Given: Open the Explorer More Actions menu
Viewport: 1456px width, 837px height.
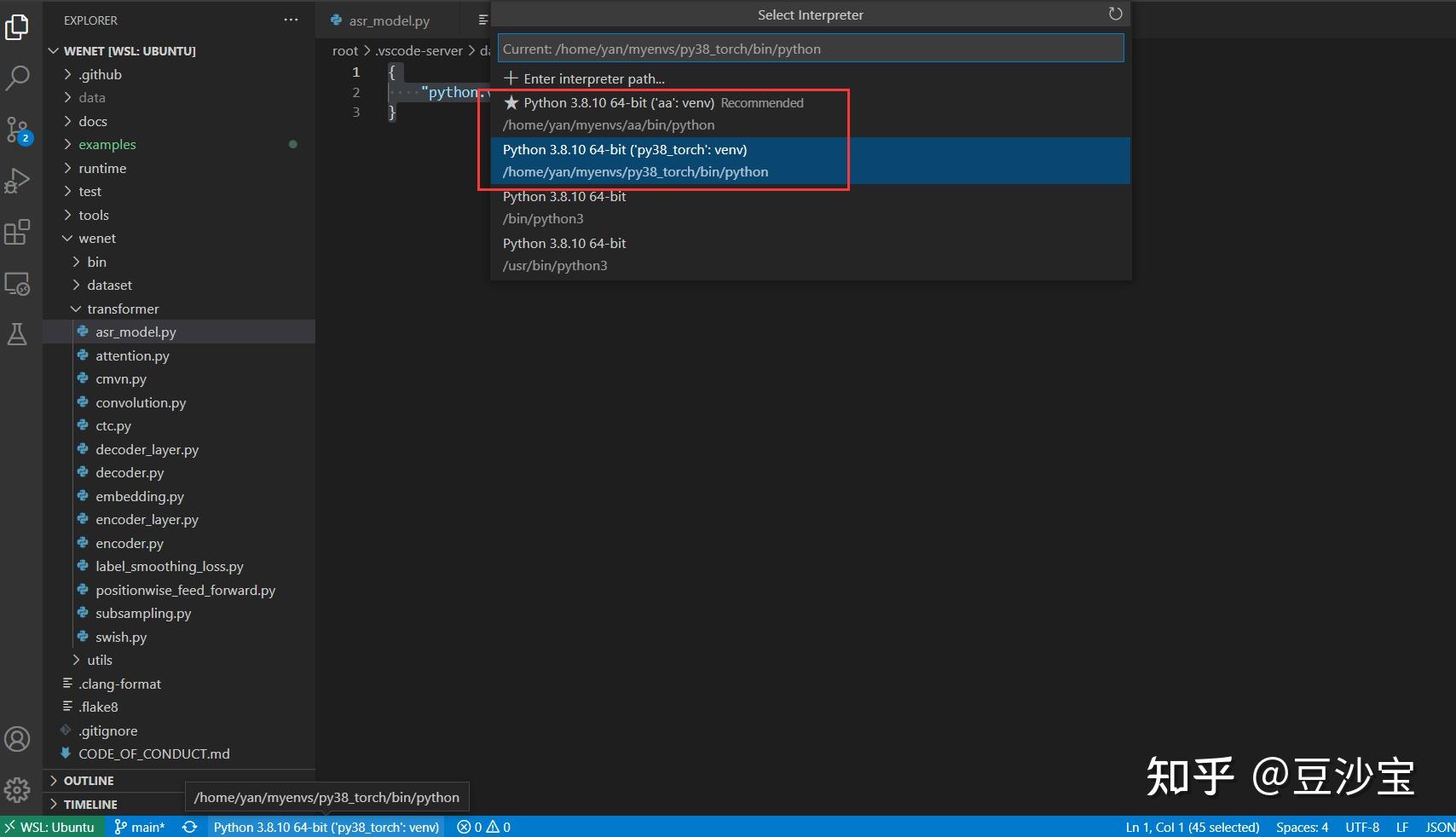Looking at the screenshot, I should (291, 20).
